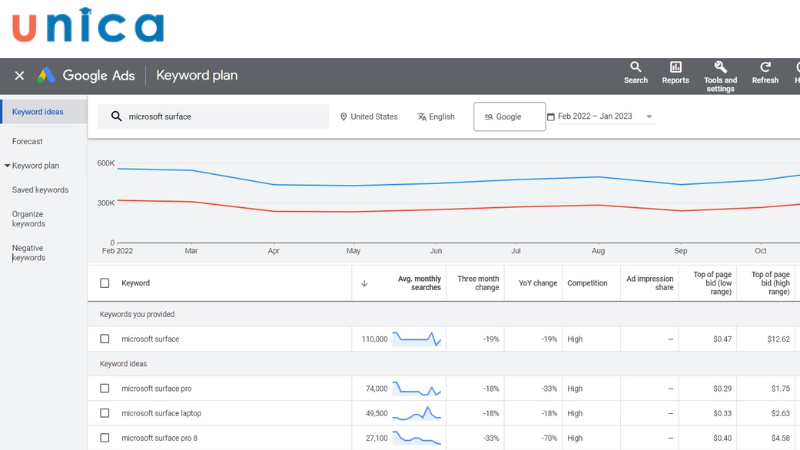Sort by Competition column
This screenshot has height=450, width=800.
(587, 283)
